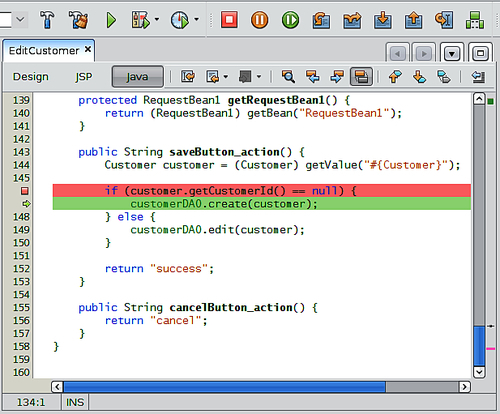Switch to the Design view tab

click(x=31, y=77)
